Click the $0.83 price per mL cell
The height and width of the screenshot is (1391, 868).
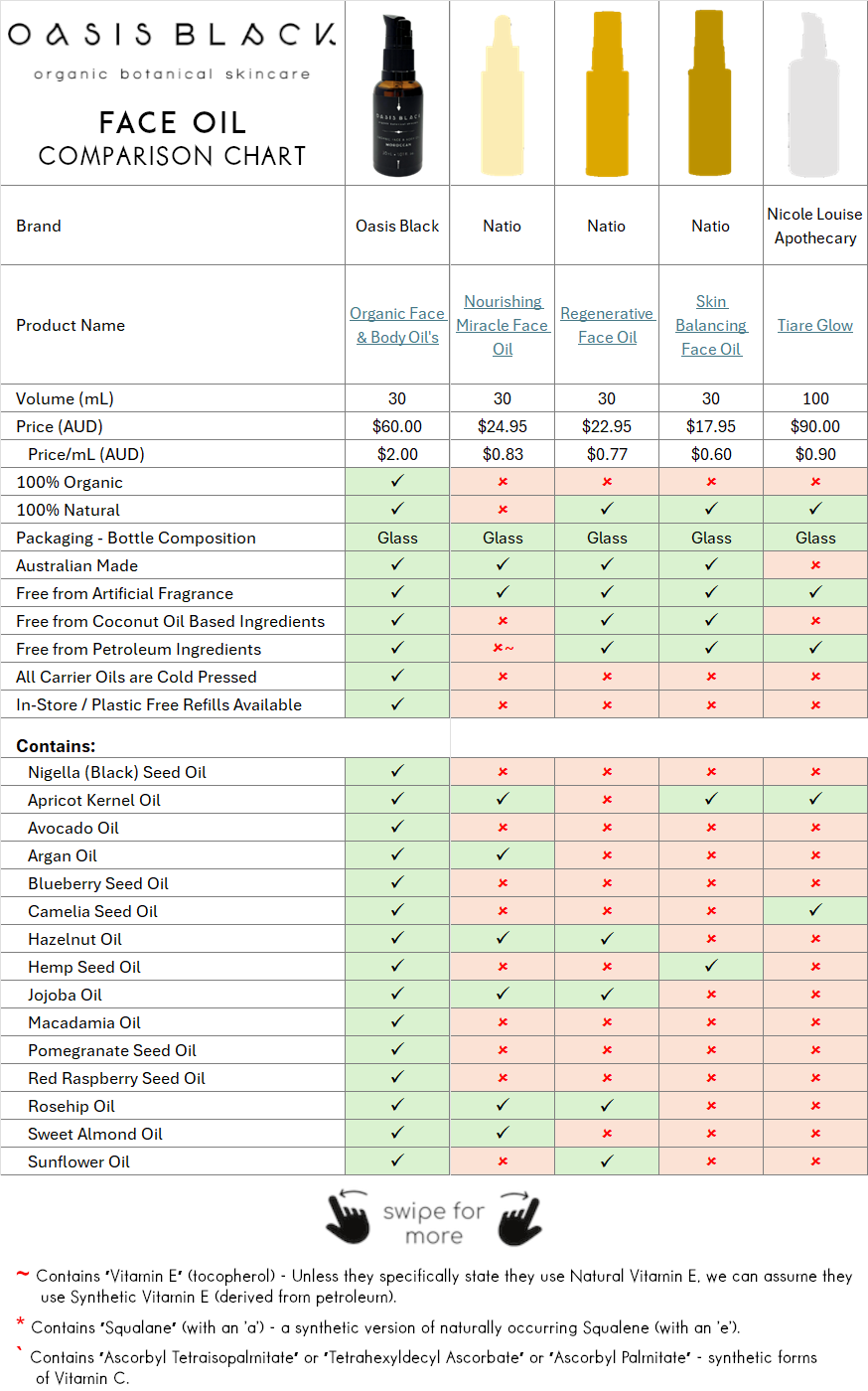(x=503, y=454)
